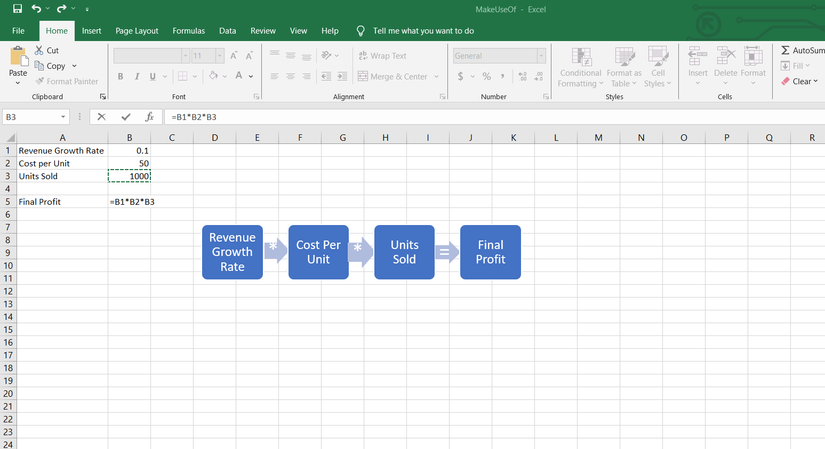This screenshot has width=825, height=449.
Task: Click the Tell me what you want to do box
Action: pyautogui.click(x=422, y=31)
